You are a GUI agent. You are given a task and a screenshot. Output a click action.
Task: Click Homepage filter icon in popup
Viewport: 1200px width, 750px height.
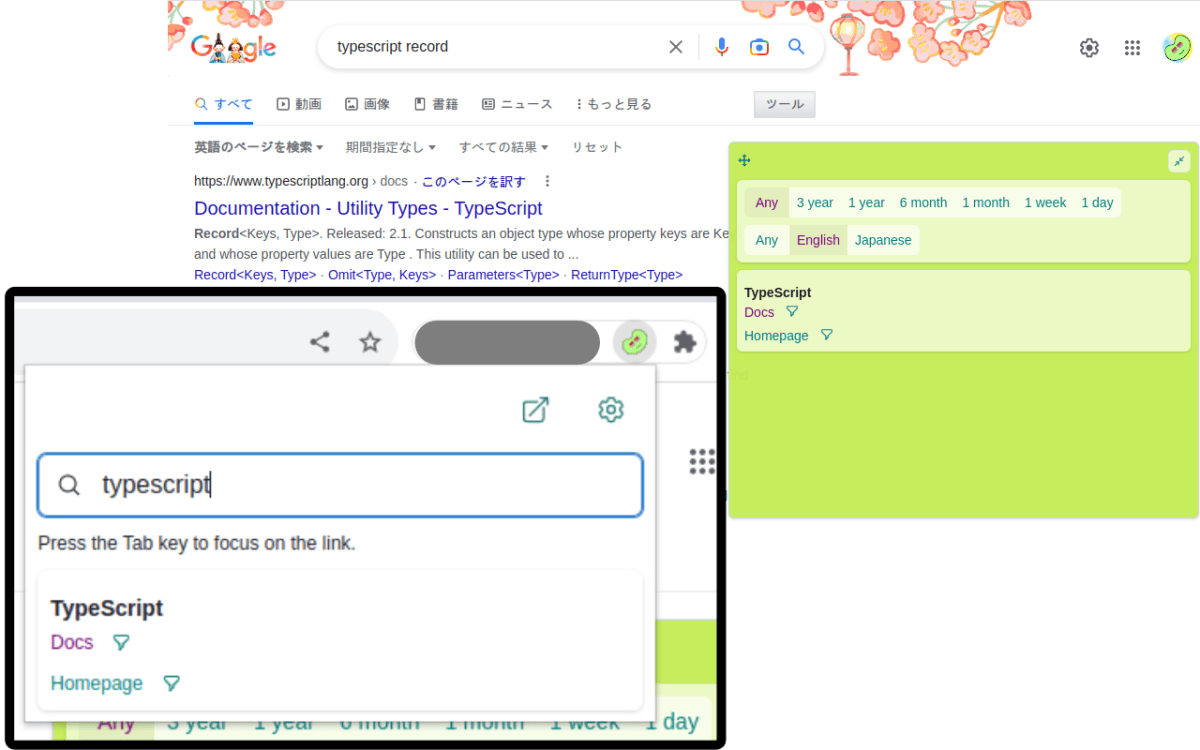[171, 683]
